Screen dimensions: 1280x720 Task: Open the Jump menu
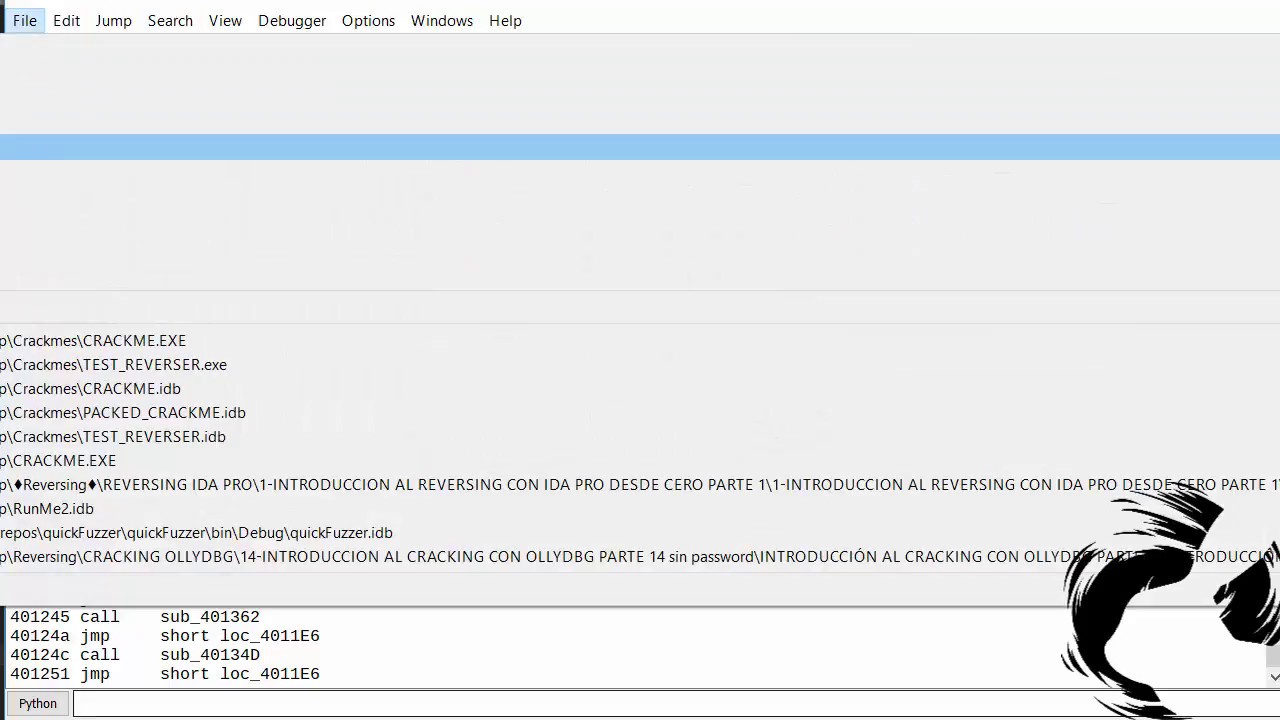(113, 20)
